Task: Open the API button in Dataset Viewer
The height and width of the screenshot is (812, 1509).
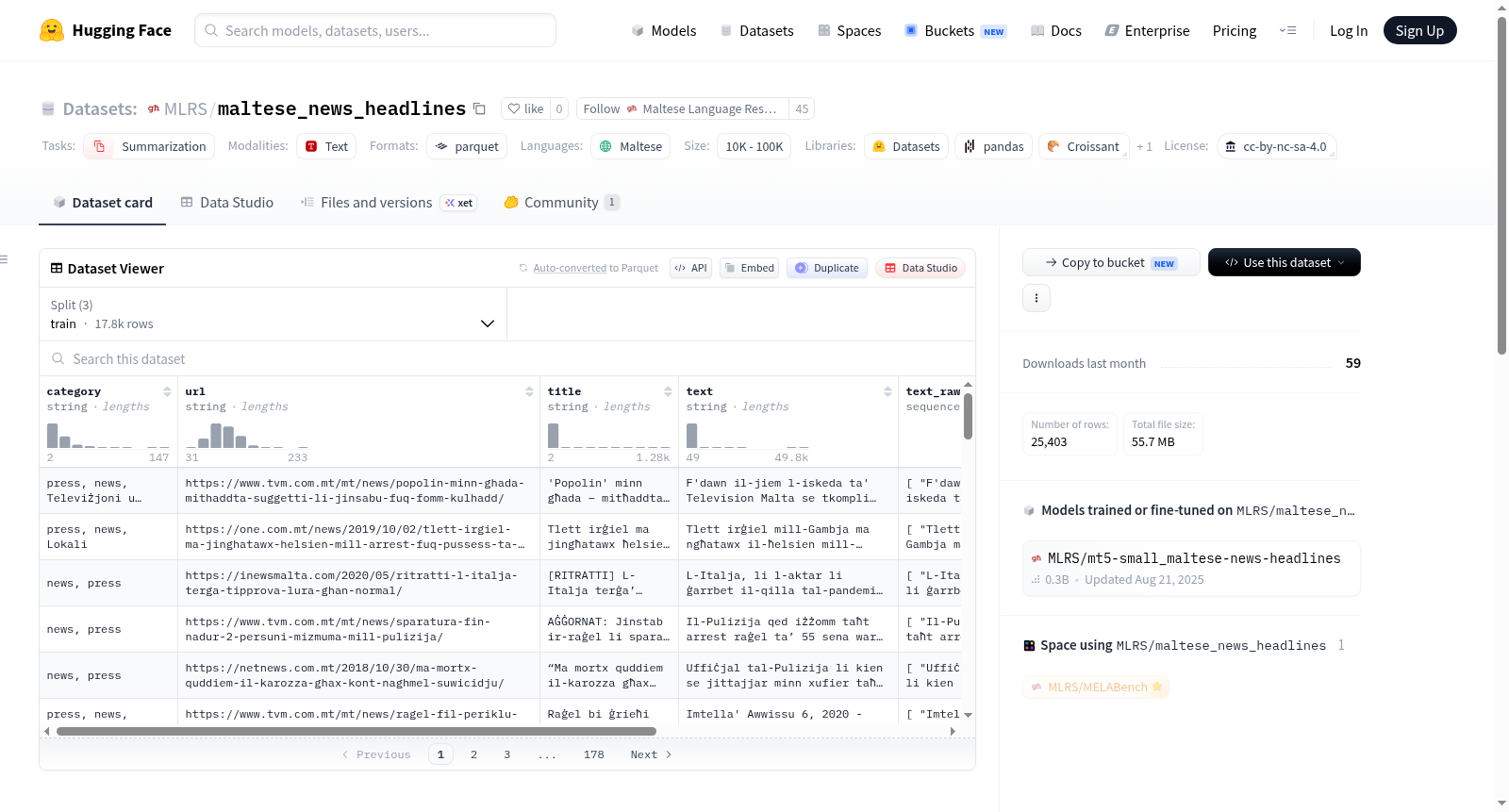Action: coord(690,268)
